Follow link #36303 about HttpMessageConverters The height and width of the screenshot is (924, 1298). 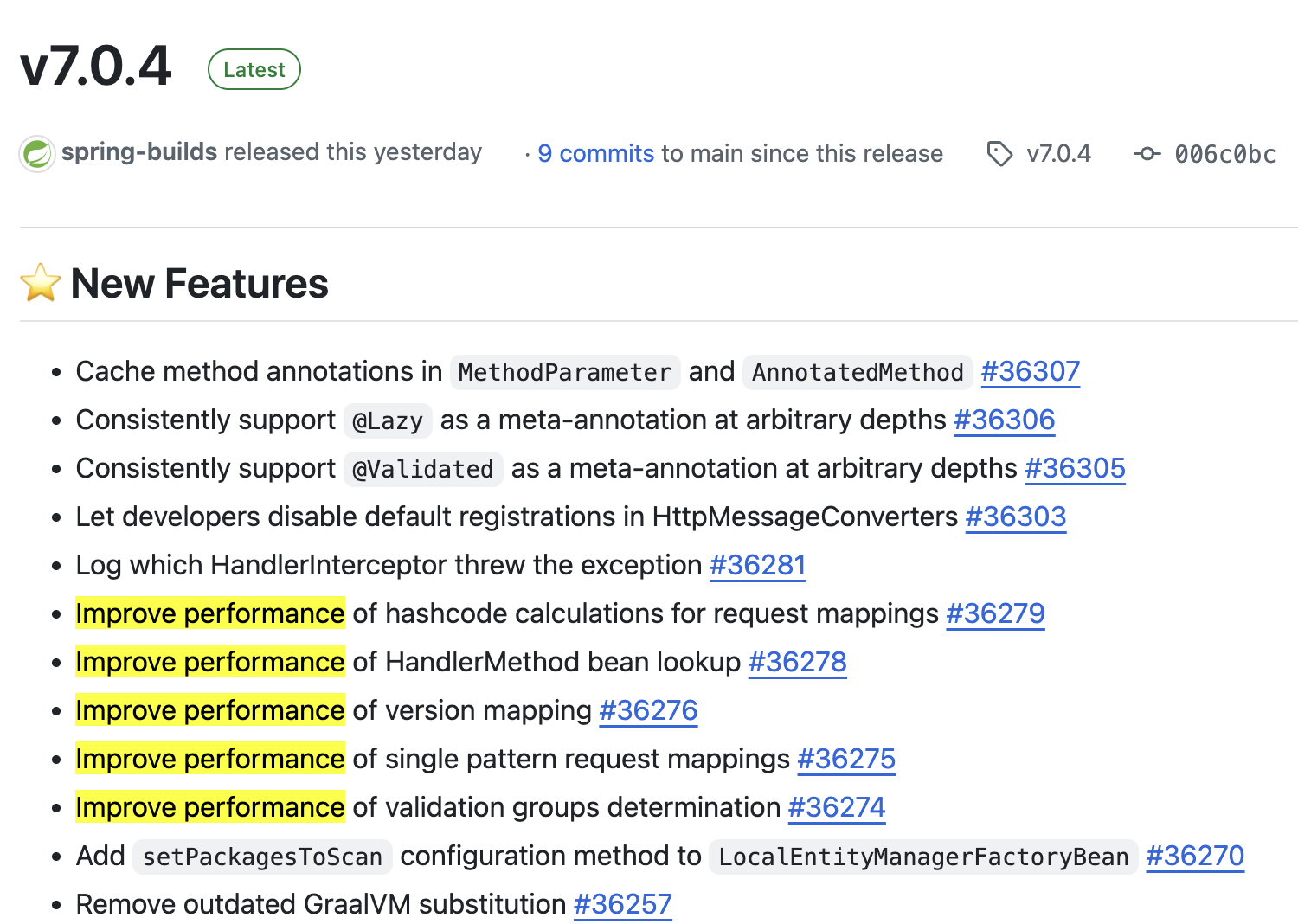[x=1015, y=517]
